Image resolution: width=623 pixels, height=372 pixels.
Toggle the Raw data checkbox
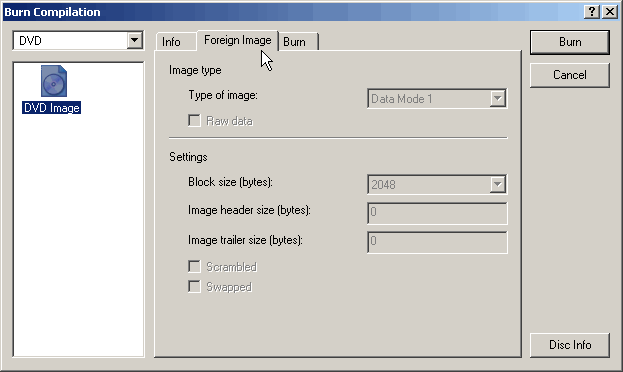[194, 120]
